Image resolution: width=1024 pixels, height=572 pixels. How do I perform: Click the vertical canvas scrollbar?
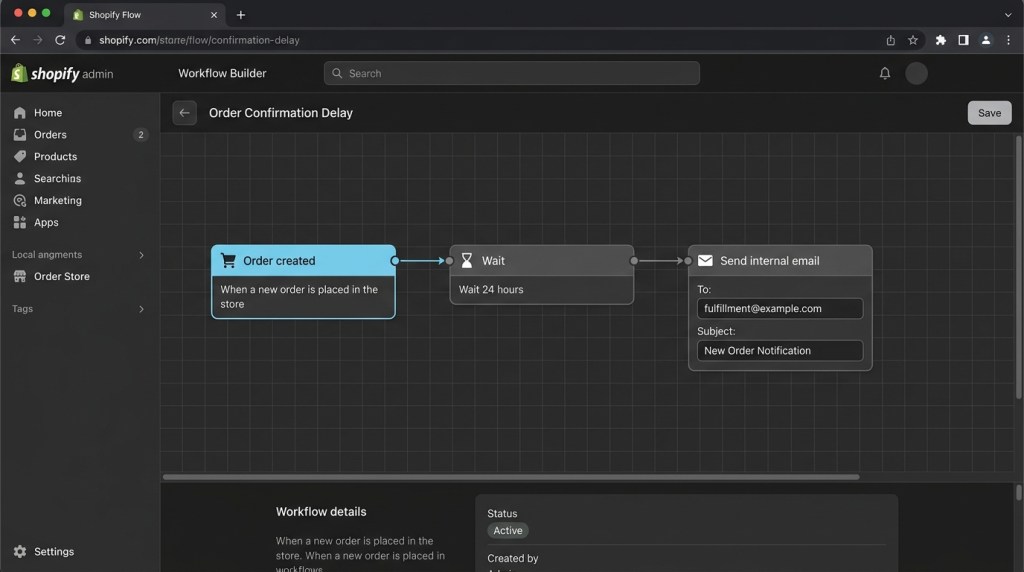(1019, 266)
